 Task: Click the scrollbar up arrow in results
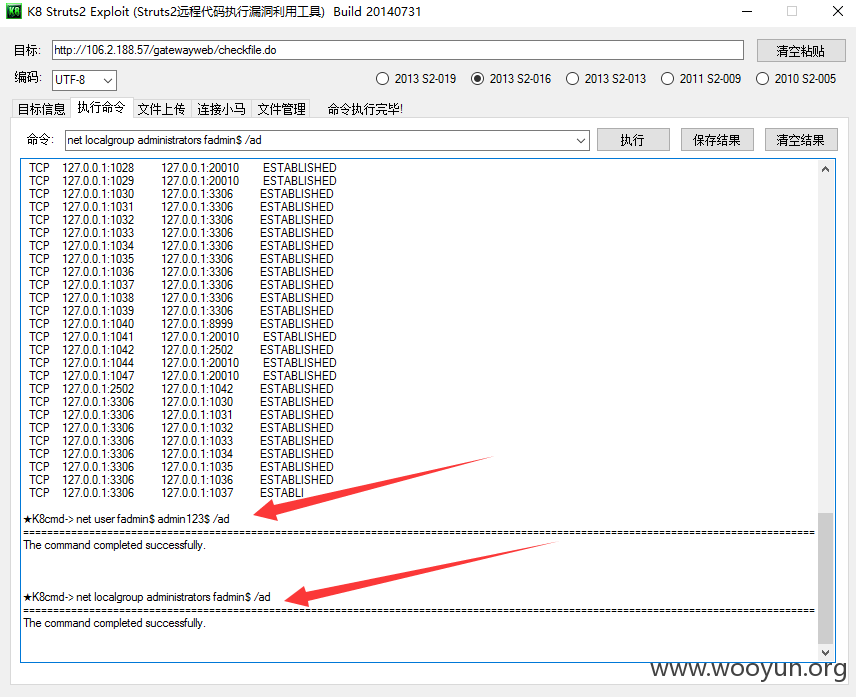[825, 169]
